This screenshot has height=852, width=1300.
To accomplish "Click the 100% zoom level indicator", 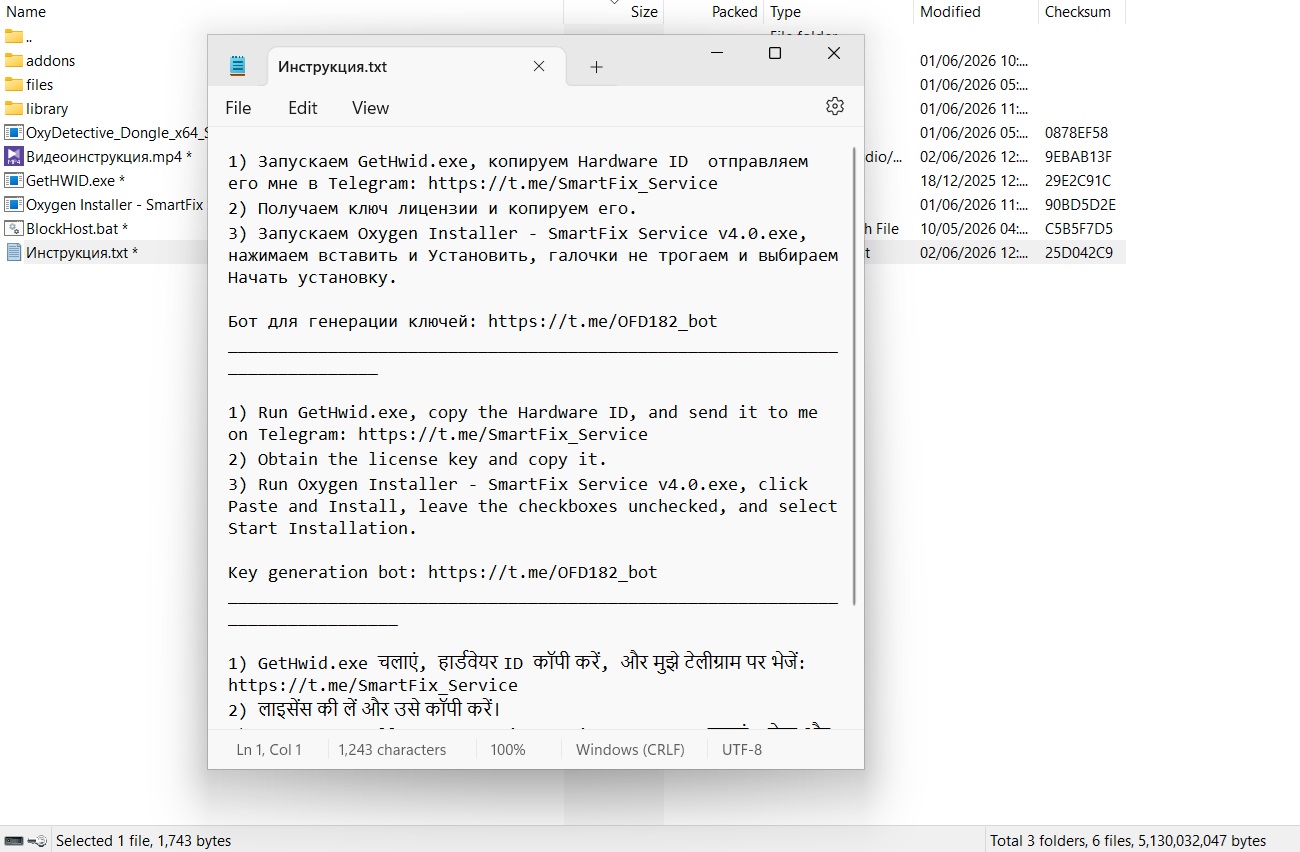I will [x=508, y=750].
